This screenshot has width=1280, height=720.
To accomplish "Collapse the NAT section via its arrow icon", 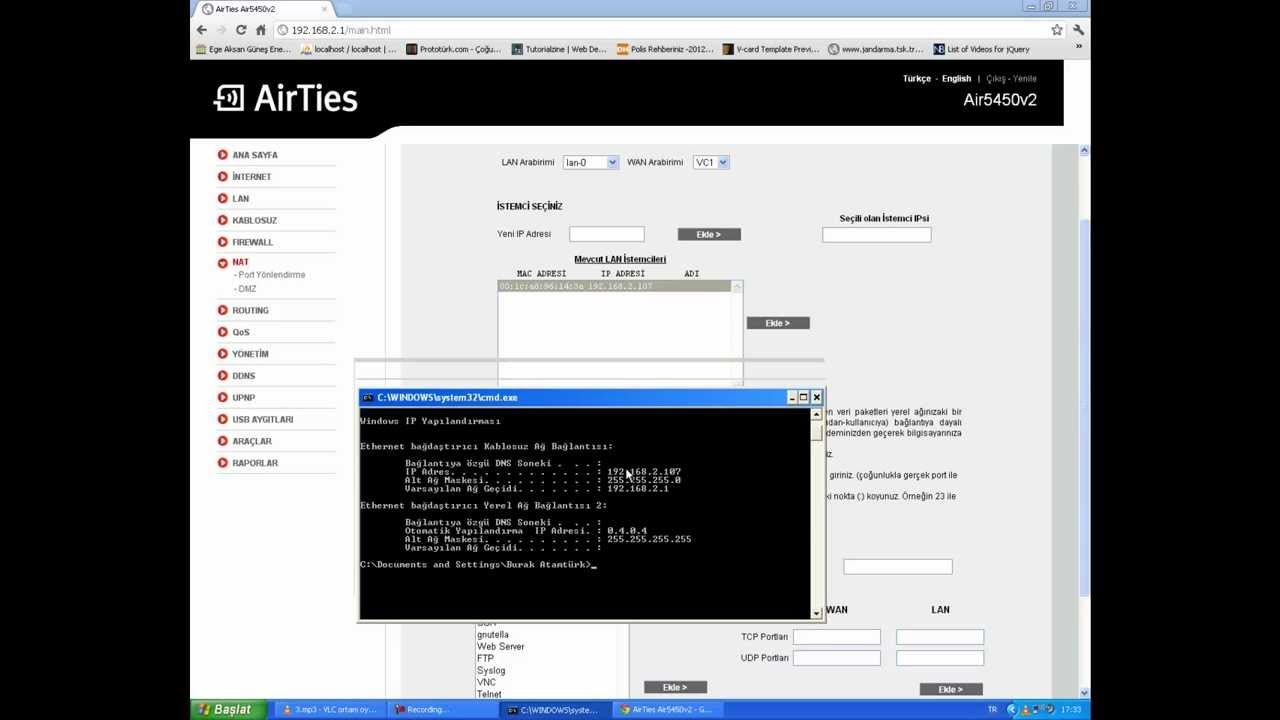I will (x=222, y=263).
